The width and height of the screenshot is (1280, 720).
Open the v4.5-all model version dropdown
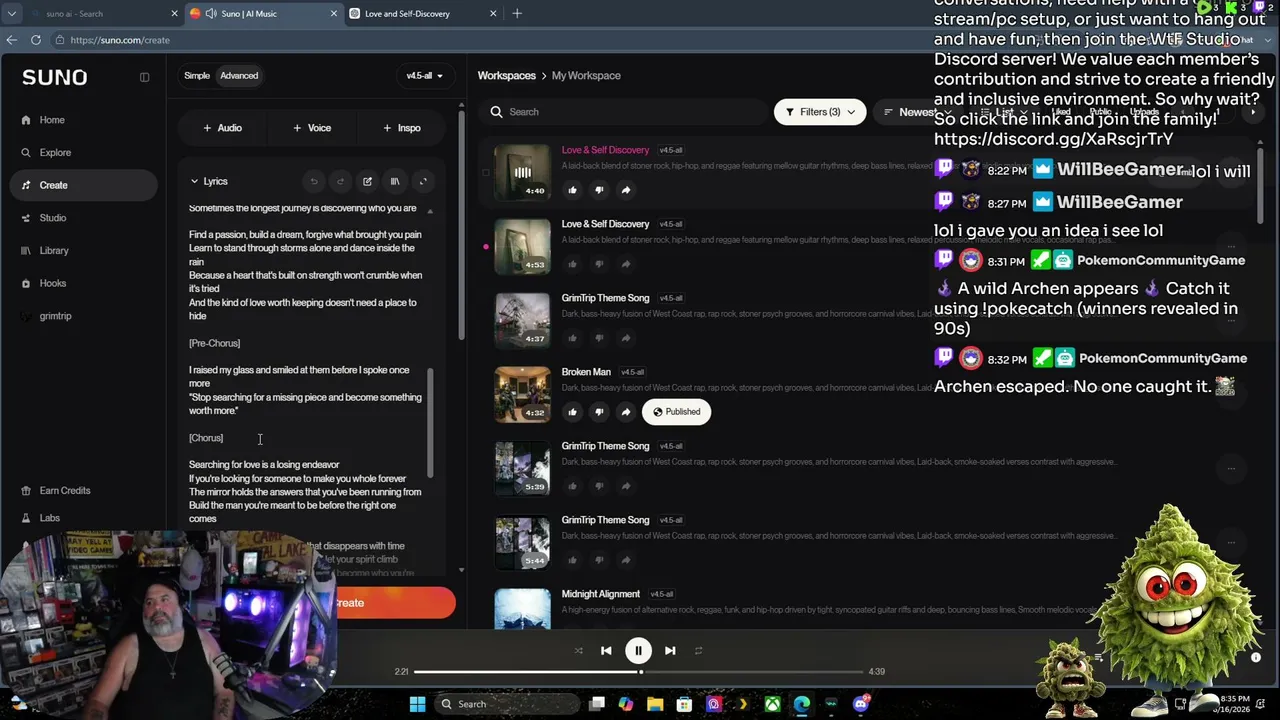click(x=424, y=76)
